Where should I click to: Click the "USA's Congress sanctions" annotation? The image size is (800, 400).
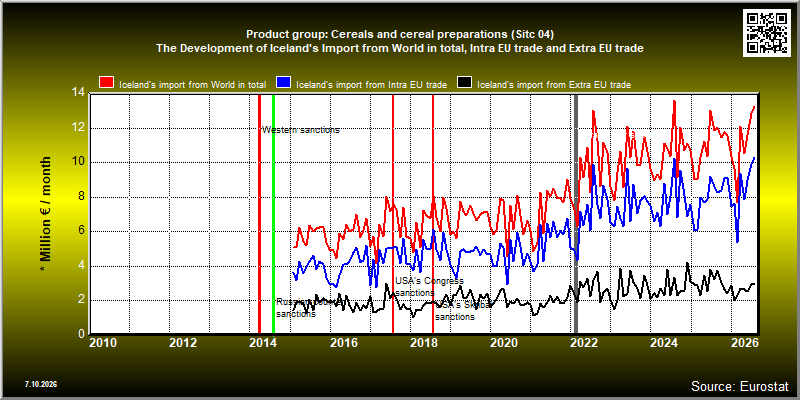tap(429, 287)
